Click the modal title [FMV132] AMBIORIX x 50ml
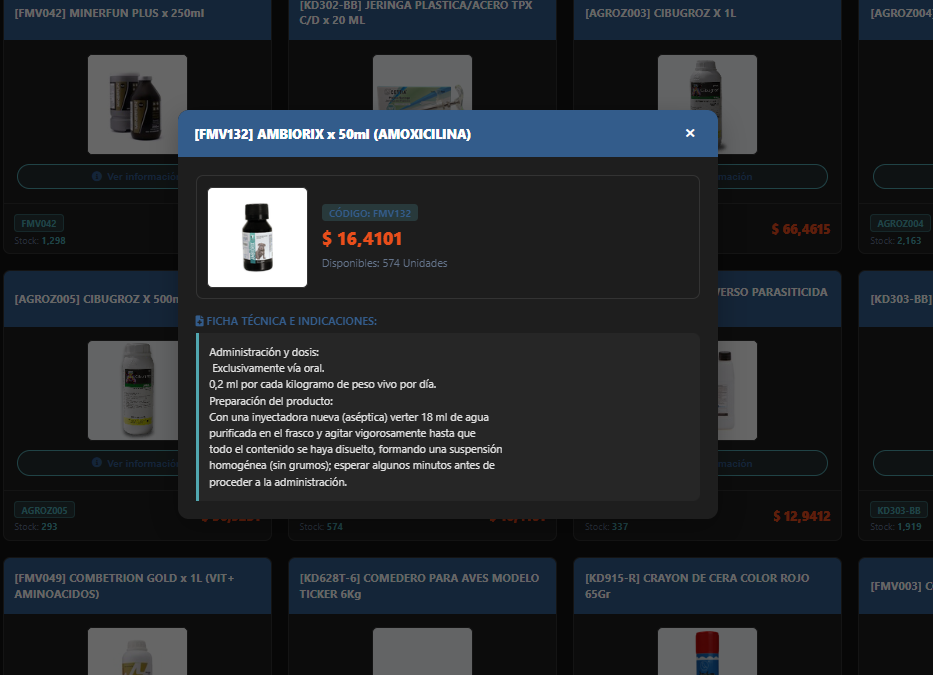This screenshot has width=933, height=675. click(333, 134)
